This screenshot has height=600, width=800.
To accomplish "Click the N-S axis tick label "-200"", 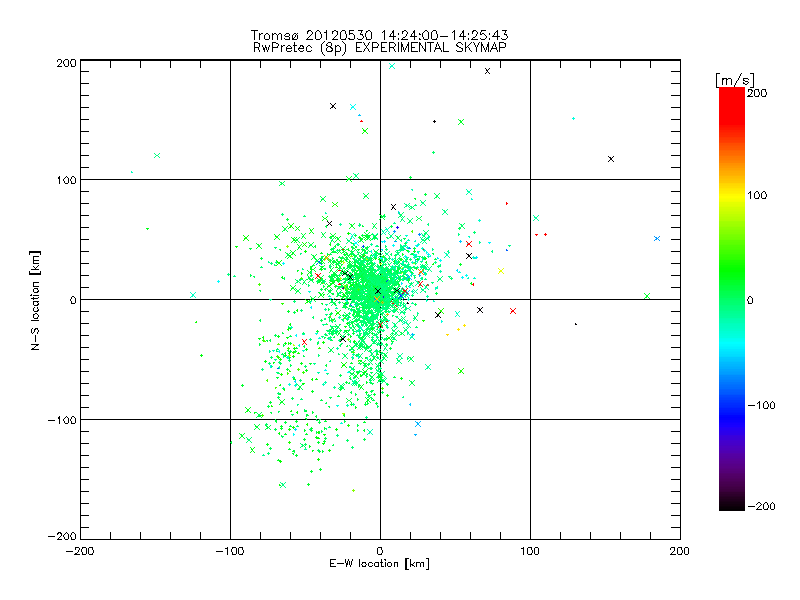I will tap(62, 537).
